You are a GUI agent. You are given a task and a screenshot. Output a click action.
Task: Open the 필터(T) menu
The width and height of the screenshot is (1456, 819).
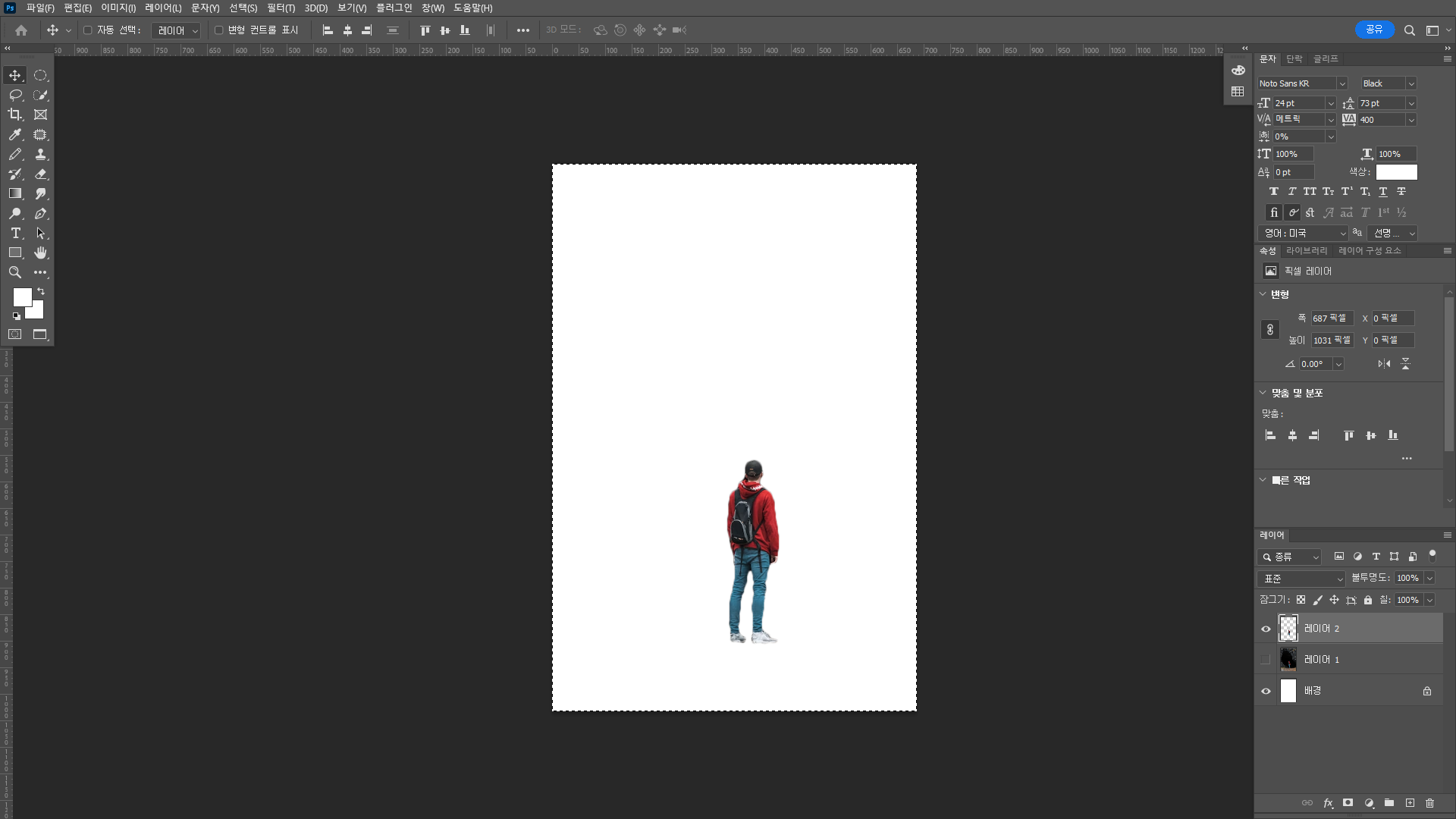pyautogui.click(x=281, y=8)
